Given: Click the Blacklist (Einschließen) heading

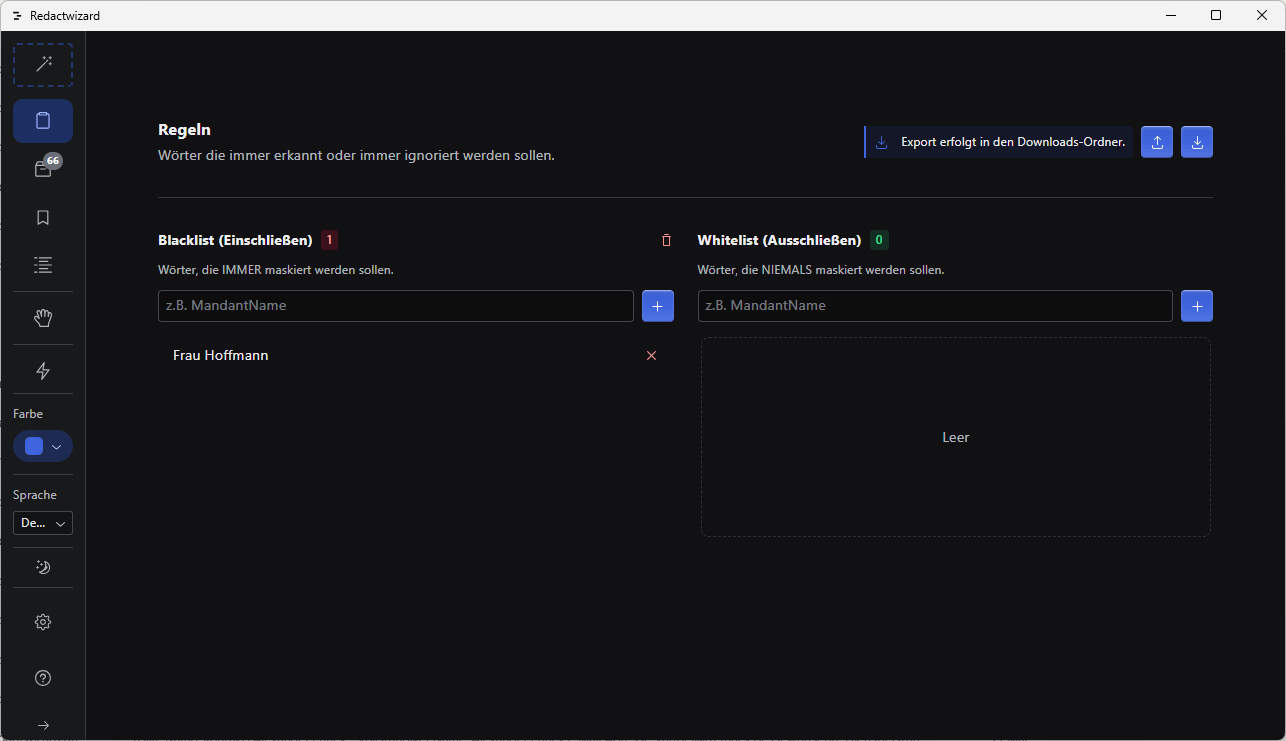Looking at the screenshot, I should (235, 240).
